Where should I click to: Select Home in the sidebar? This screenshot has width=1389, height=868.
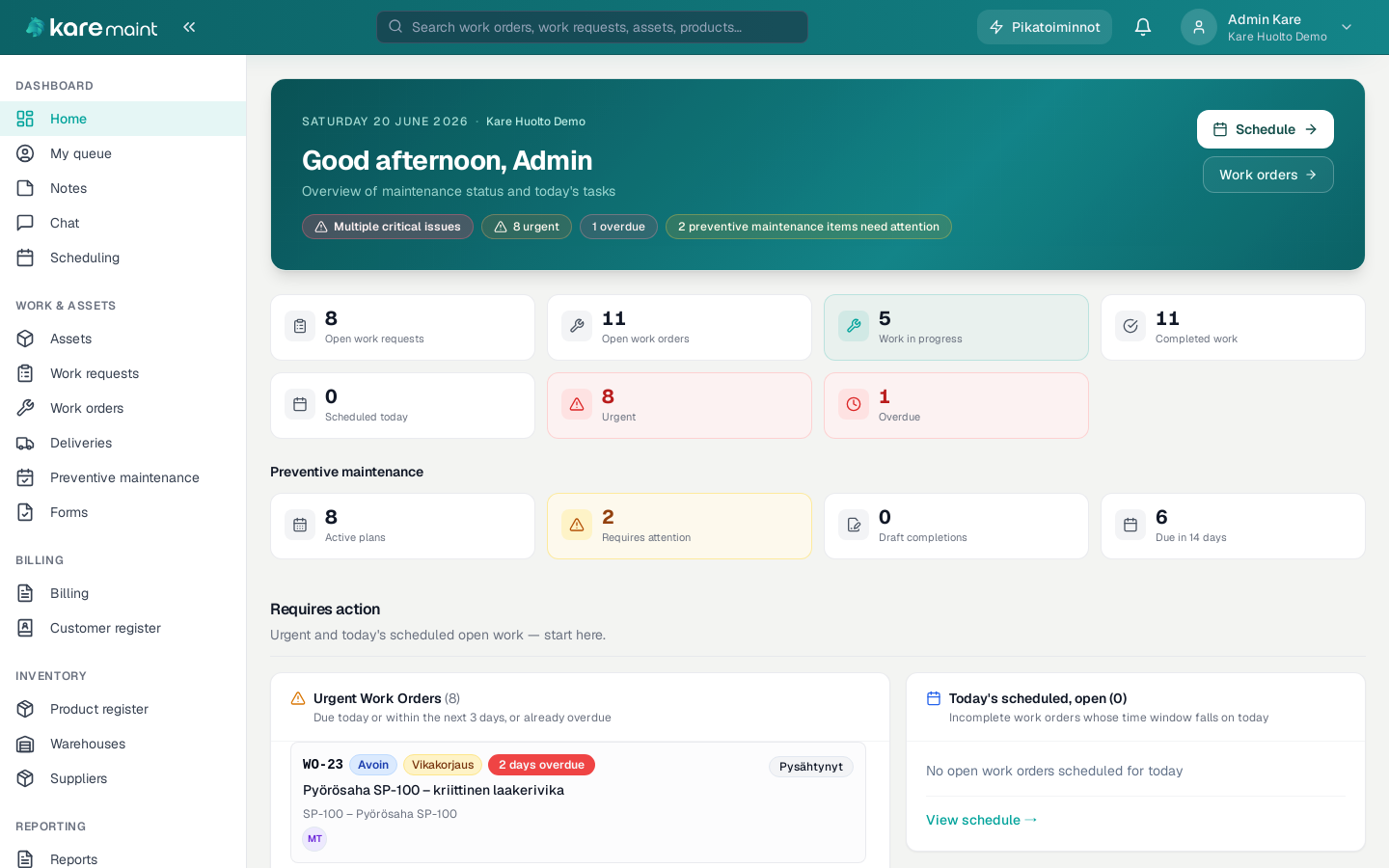123,119
